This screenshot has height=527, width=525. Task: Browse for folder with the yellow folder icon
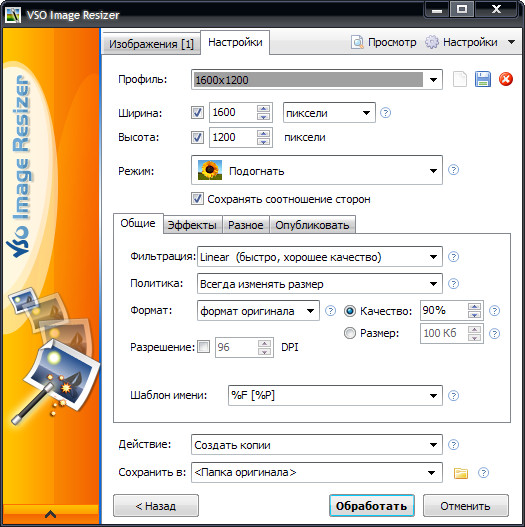click(461, 473)
